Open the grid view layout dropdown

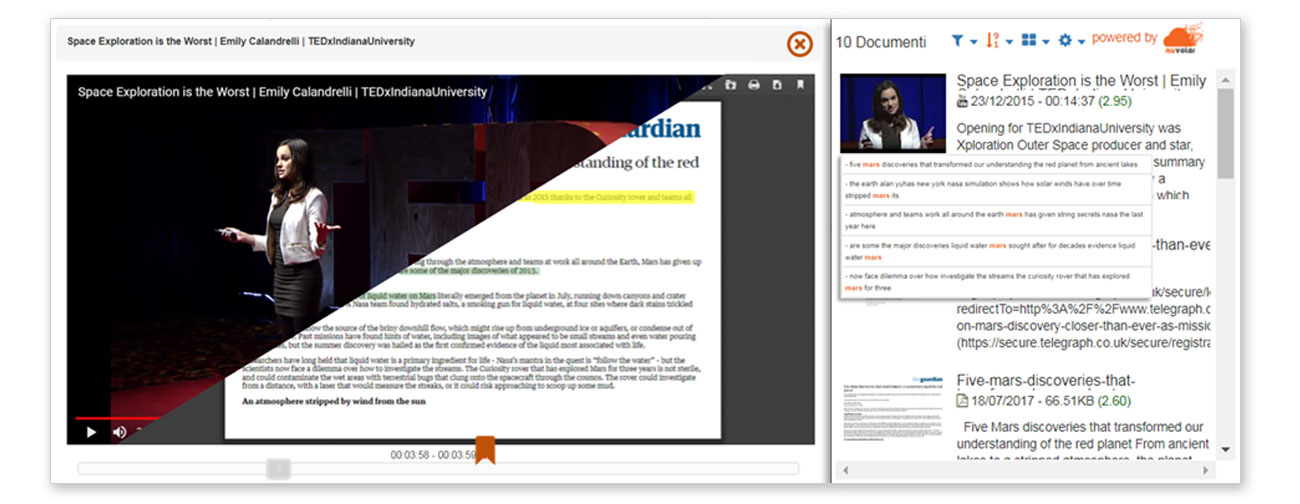(x=1035, y=41)
